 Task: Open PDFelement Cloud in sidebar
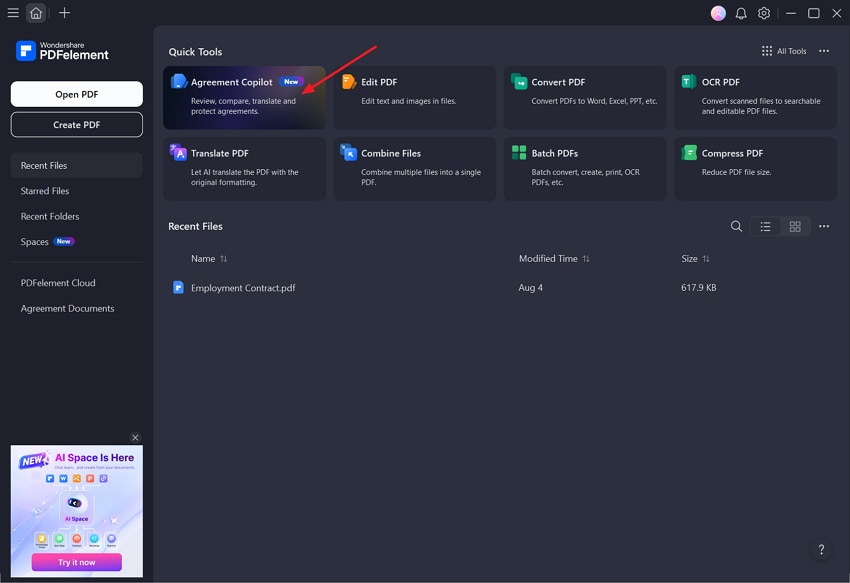(x=76, y=283)
